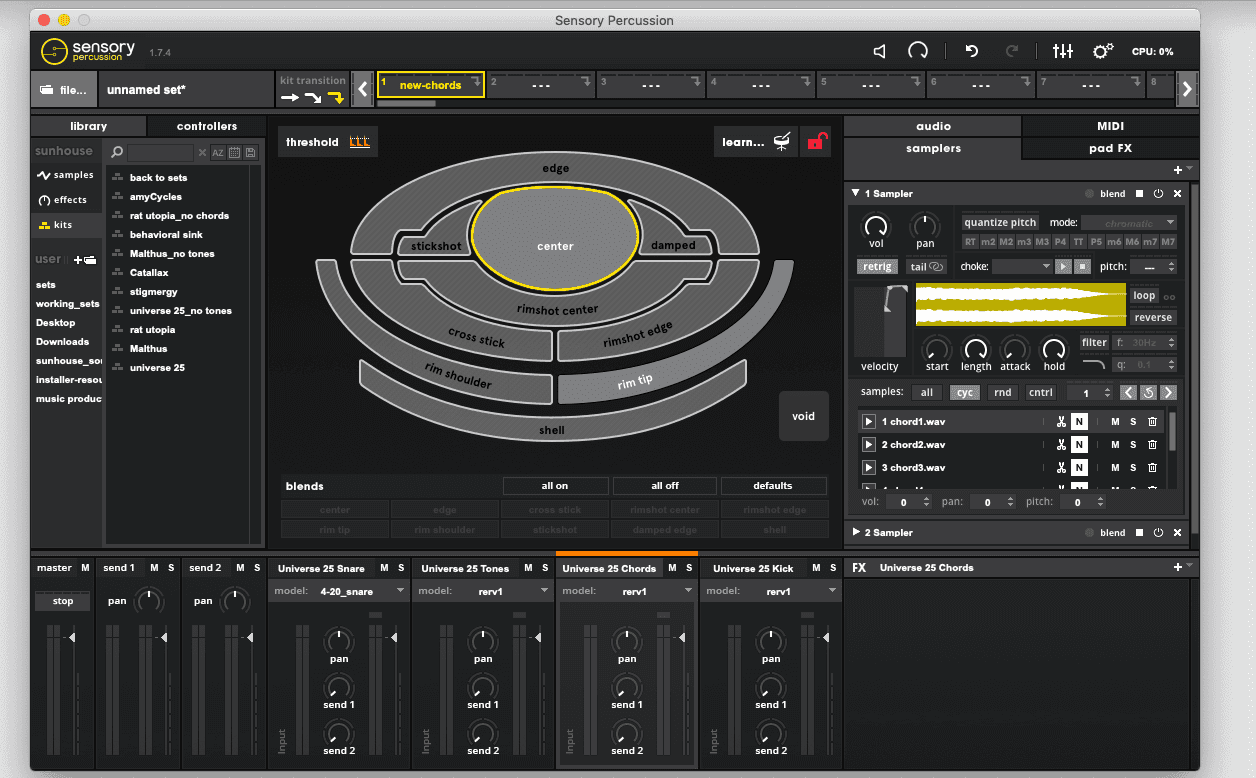Collapse the 1 Sampler section
The width and height of the screenshot is (1256, 778).
(855, 193)
